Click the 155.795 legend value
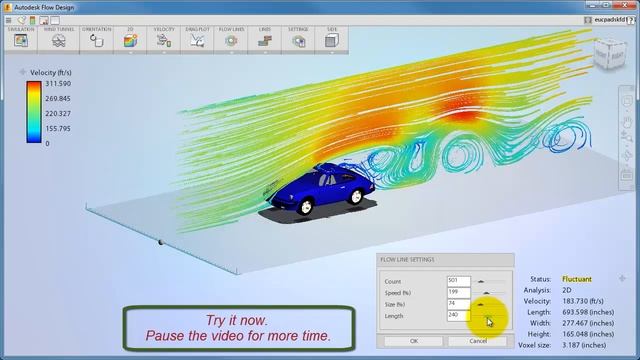Screen dimensions: 640x360 coord(58,129)
